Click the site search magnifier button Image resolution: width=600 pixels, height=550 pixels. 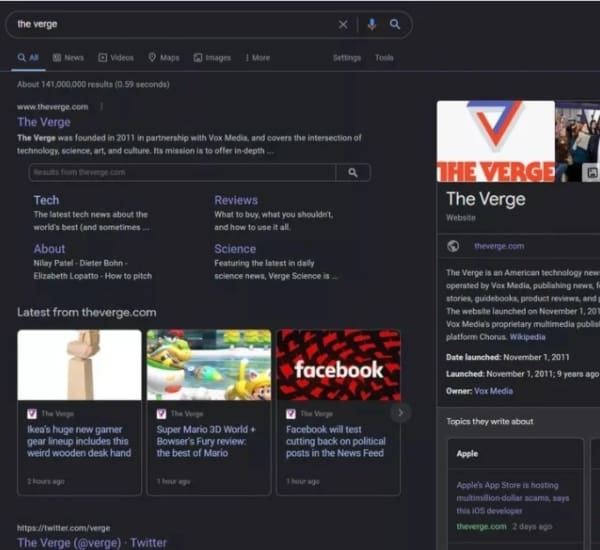(353, 172)
